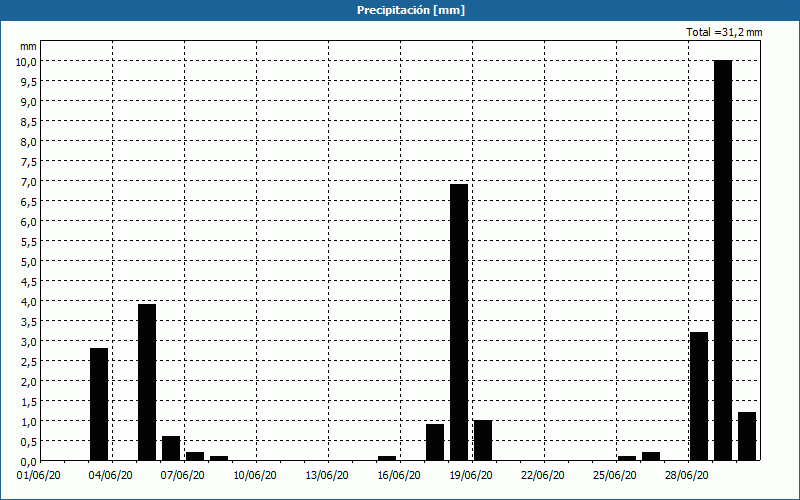This screenshot has height=500, width=800.
Task: Pick the 13/06/20 date label
Action: 327,476
